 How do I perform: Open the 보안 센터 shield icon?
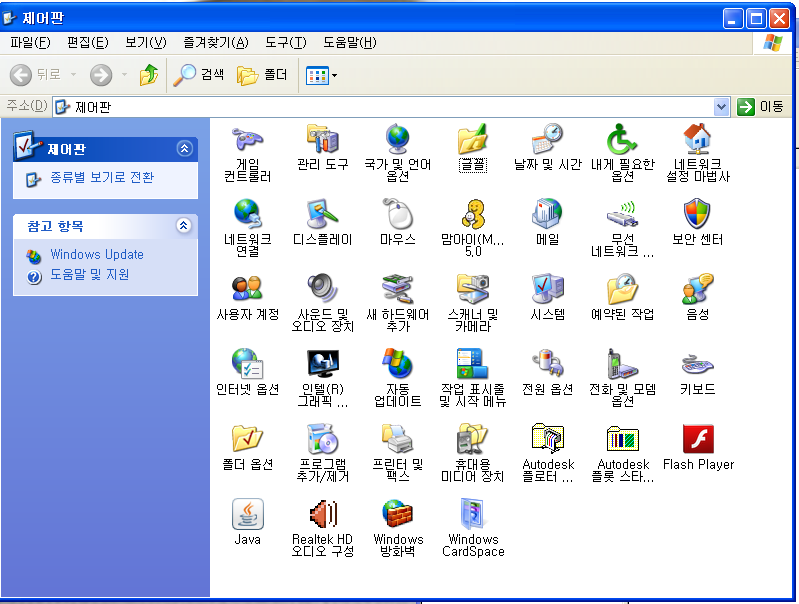coord(697,214)
